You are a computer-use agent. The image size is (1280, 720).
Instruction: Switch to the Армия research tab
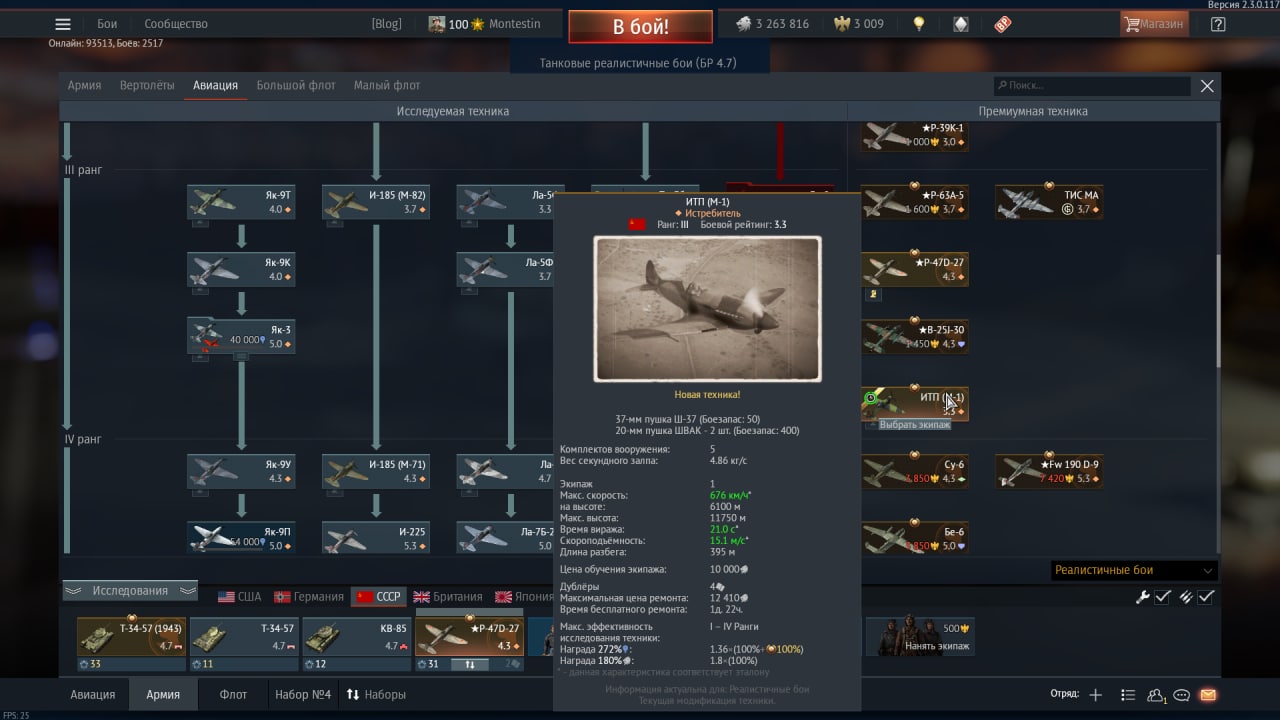pos(84,86)
